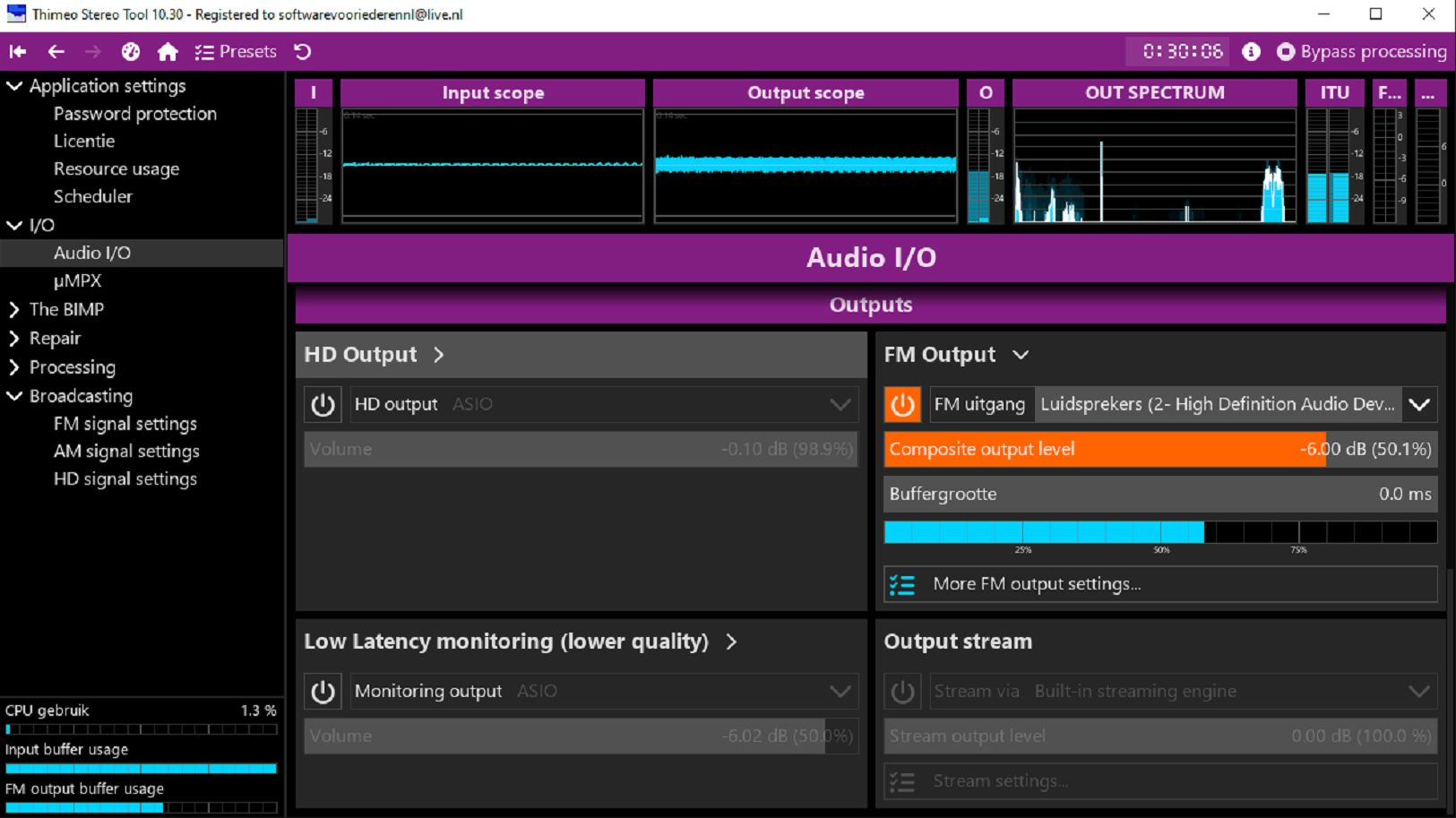1456x818 pixels.
Task: Open More FM output settings
Action: point(1161,584)
